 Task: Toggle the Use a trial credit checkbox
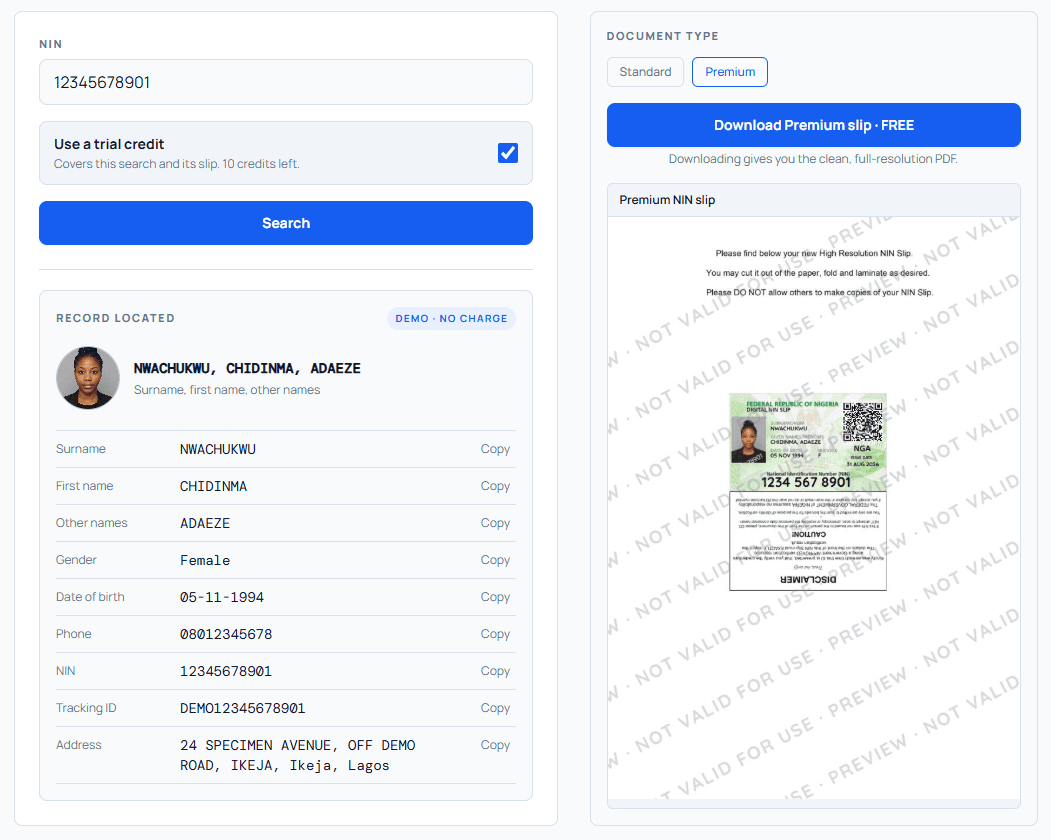coord(507,153)
